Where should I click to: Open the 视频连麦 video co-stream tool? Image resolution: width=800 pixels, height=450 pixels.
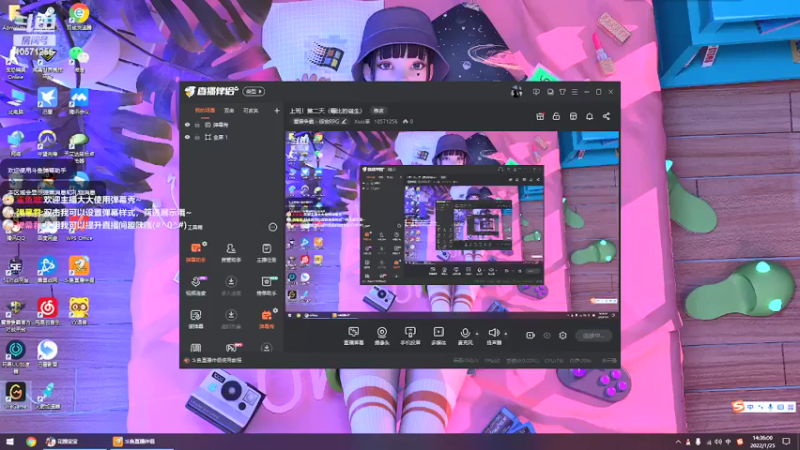[195, 286]
